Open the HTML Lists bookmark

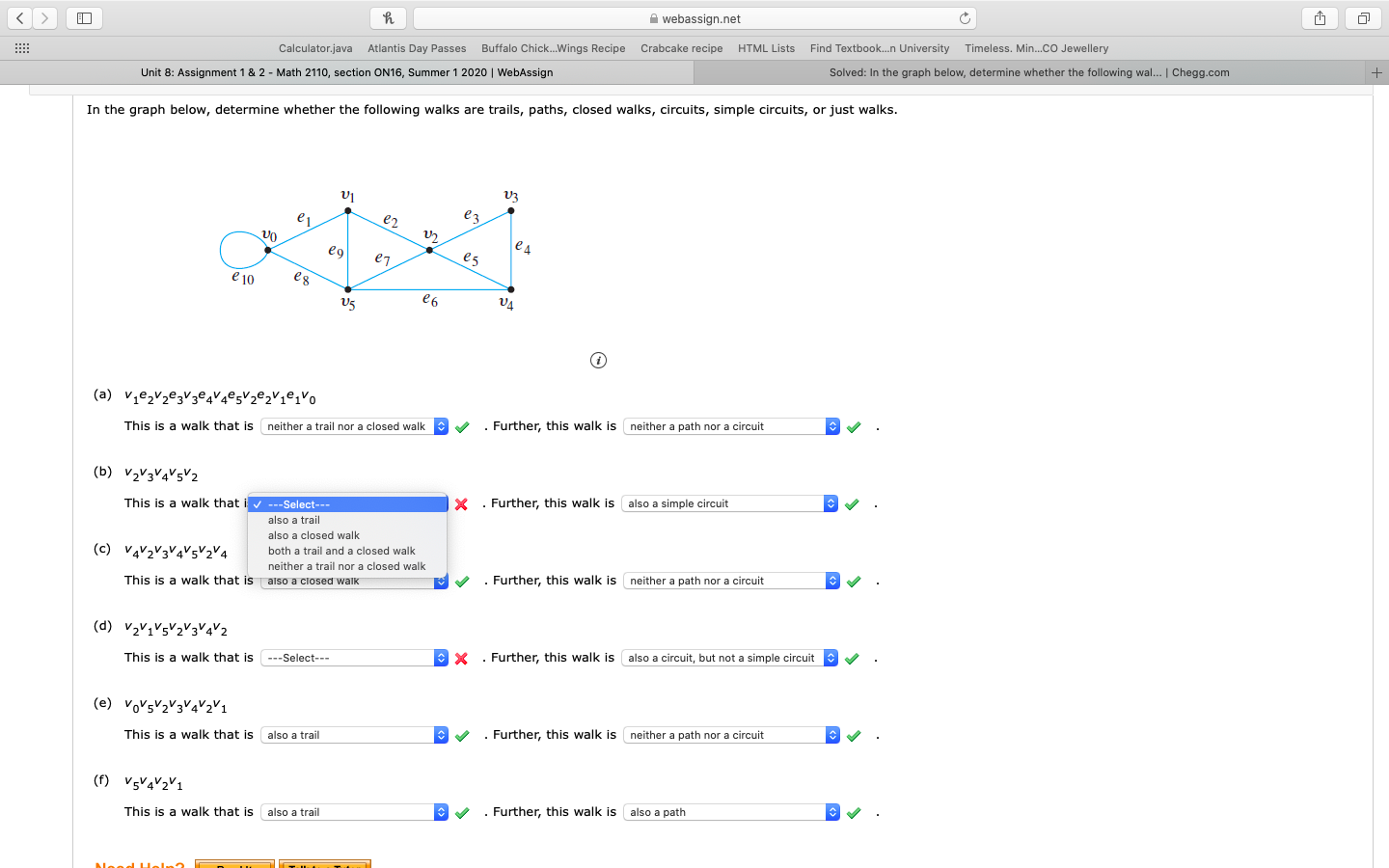coord(766,48)
